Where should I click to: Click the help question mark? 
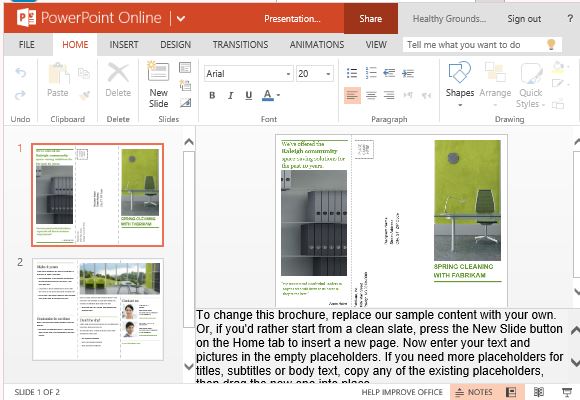click(570, 19)
